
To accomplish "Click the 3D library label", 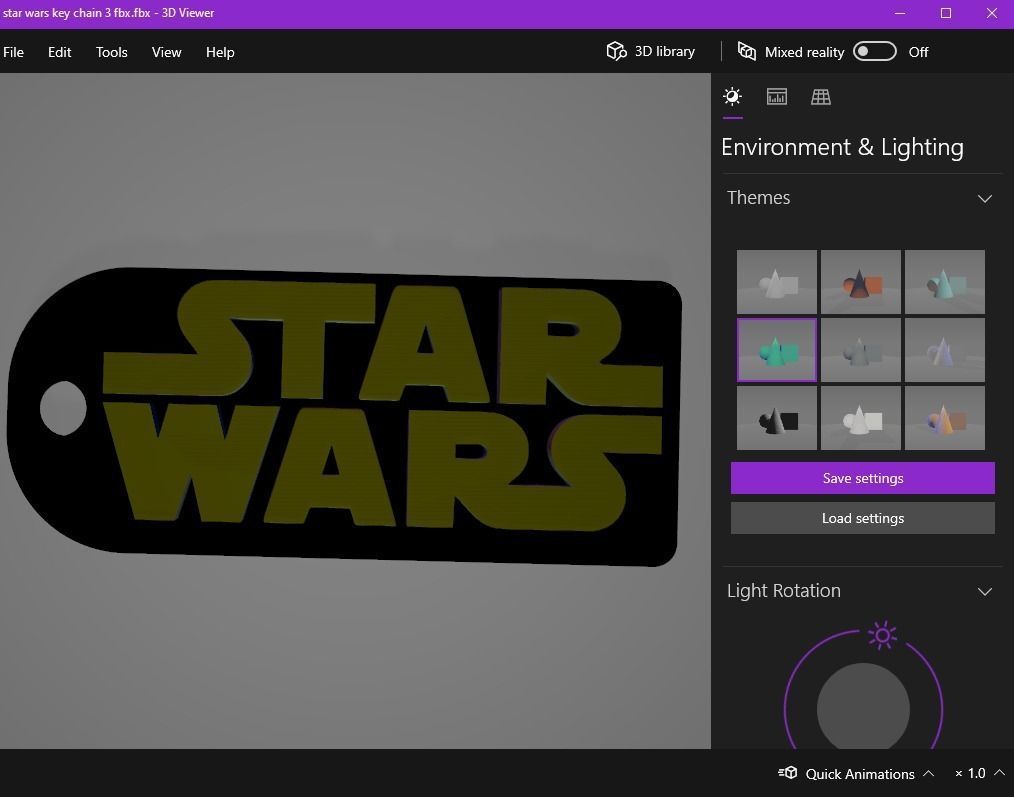I will [x=664, y=51].
